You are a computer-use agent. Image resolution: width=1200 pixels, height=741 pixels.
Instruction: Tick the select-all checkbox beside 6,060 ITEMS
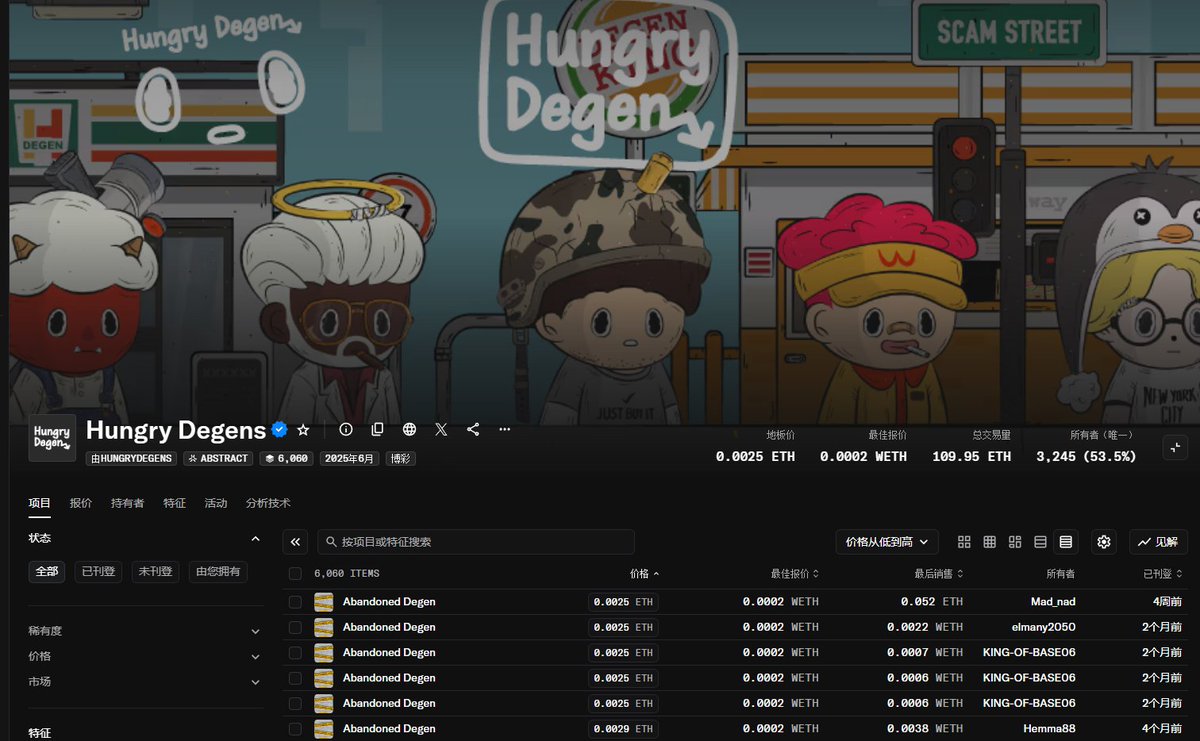tap(295, 574)
